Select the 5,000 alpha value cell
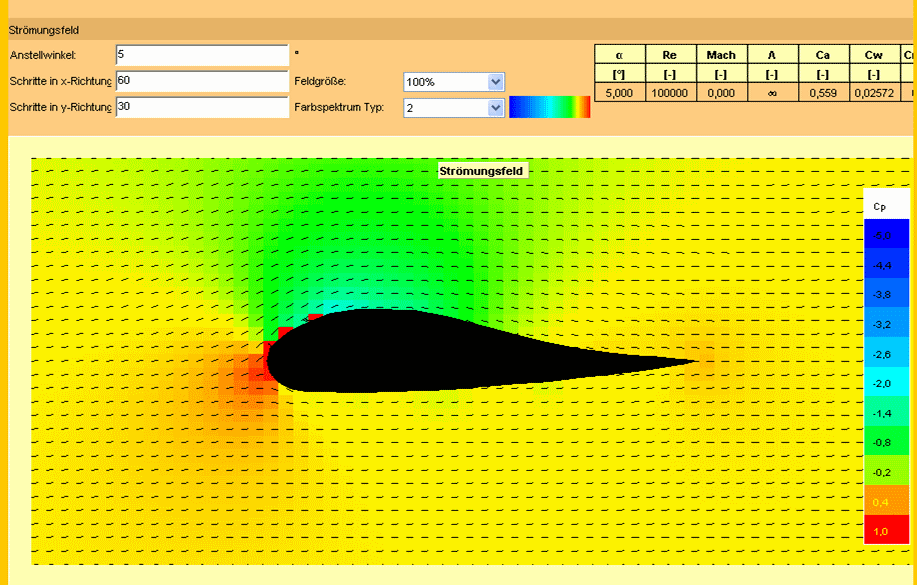Screen dimensions: 917x585 point(619,93)
